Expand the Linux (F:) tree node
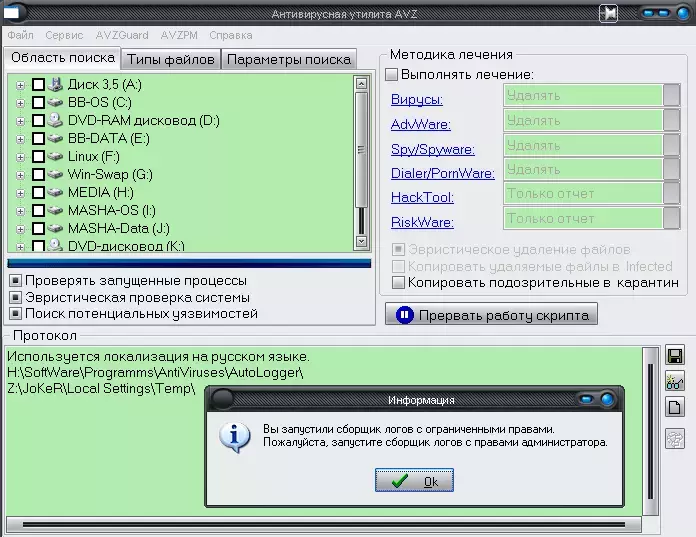 pos(20,157)
